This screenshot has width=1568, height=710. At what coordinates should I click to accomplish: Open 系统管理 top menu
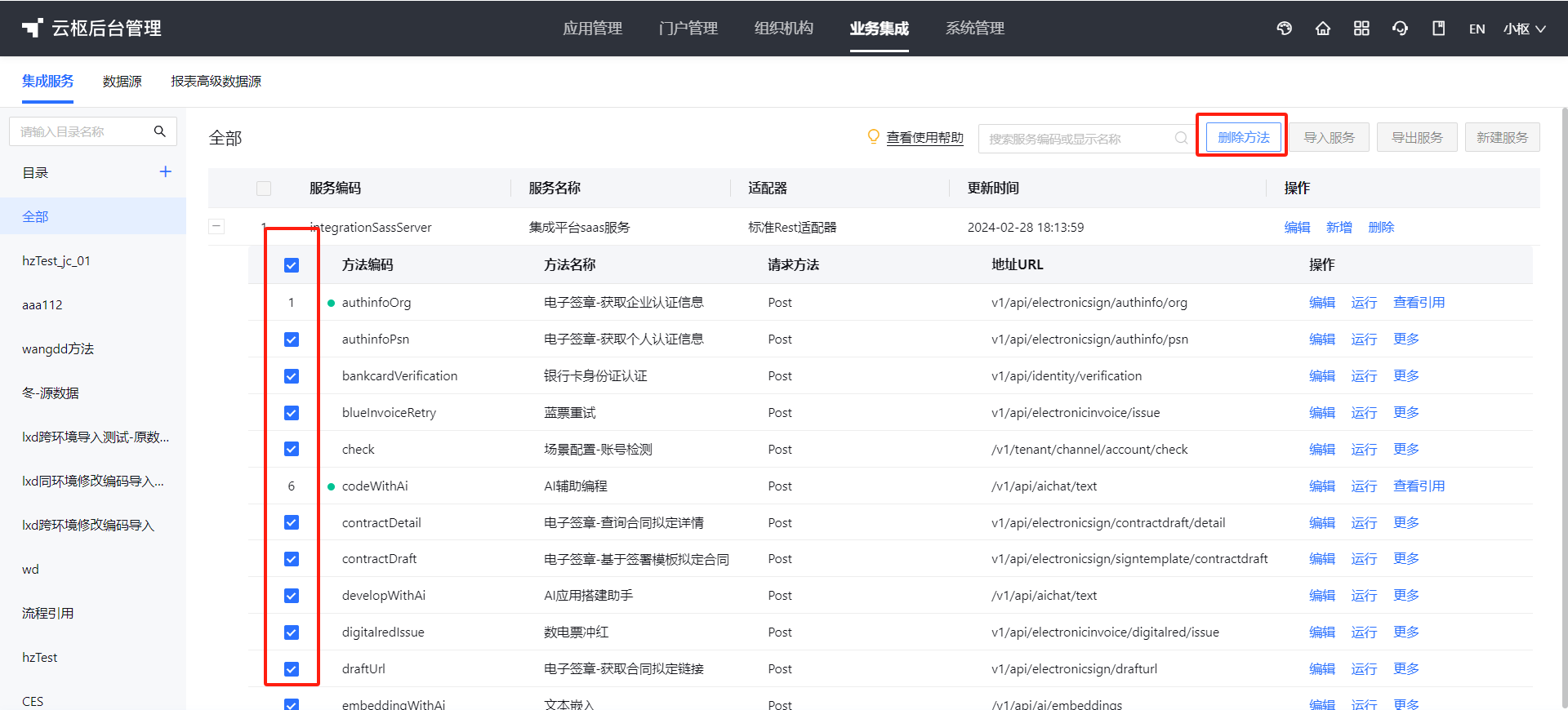(975, 29)
